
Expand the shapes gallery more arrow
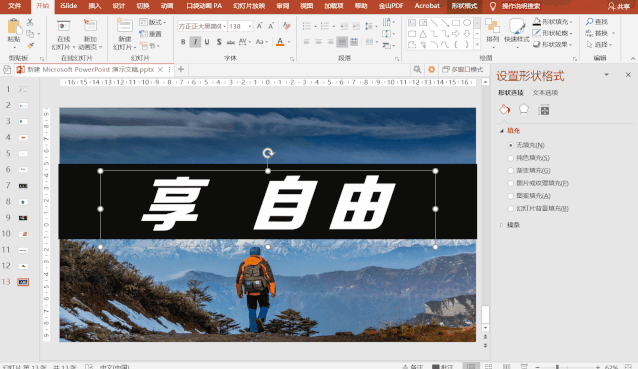click(x=477, y=45)
